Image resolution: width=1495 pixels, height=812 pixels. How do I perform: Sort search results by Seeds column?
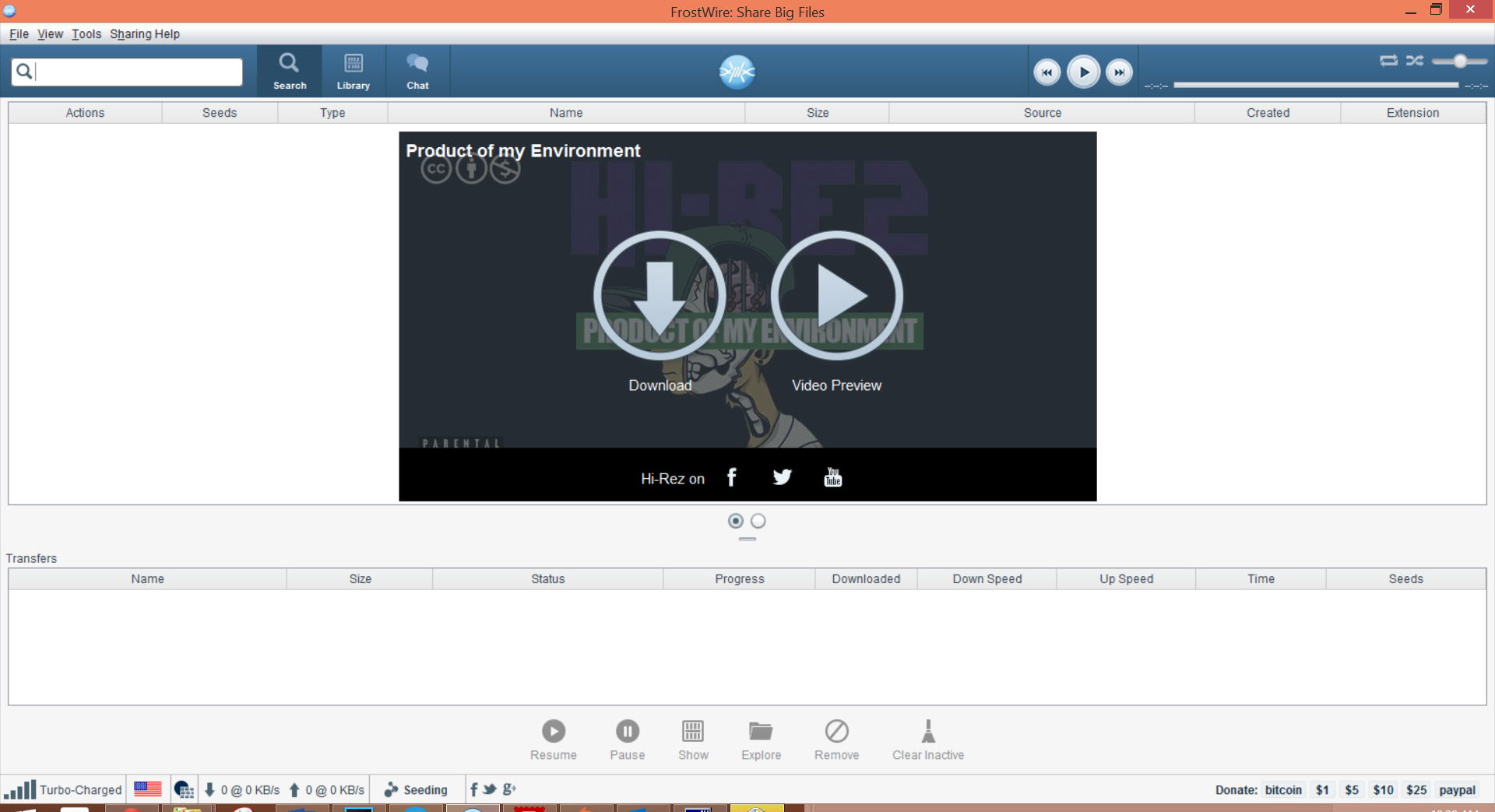coord(220,113)
